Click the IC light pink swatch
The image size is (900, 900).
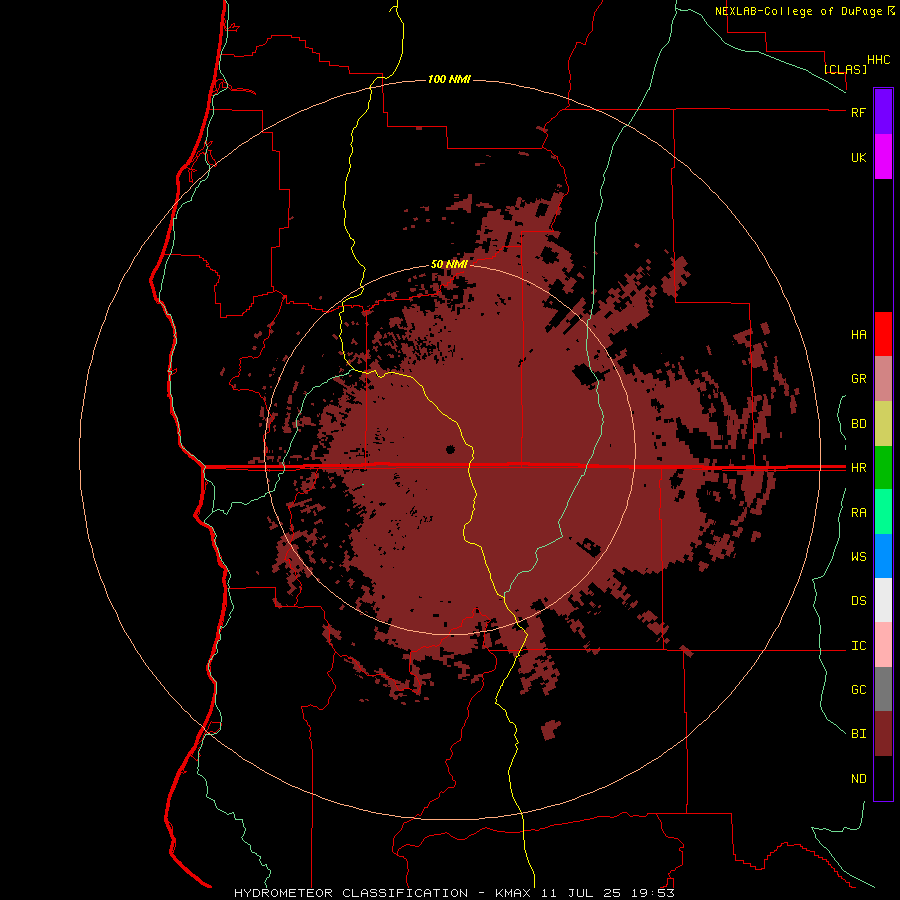click(883, 645)
